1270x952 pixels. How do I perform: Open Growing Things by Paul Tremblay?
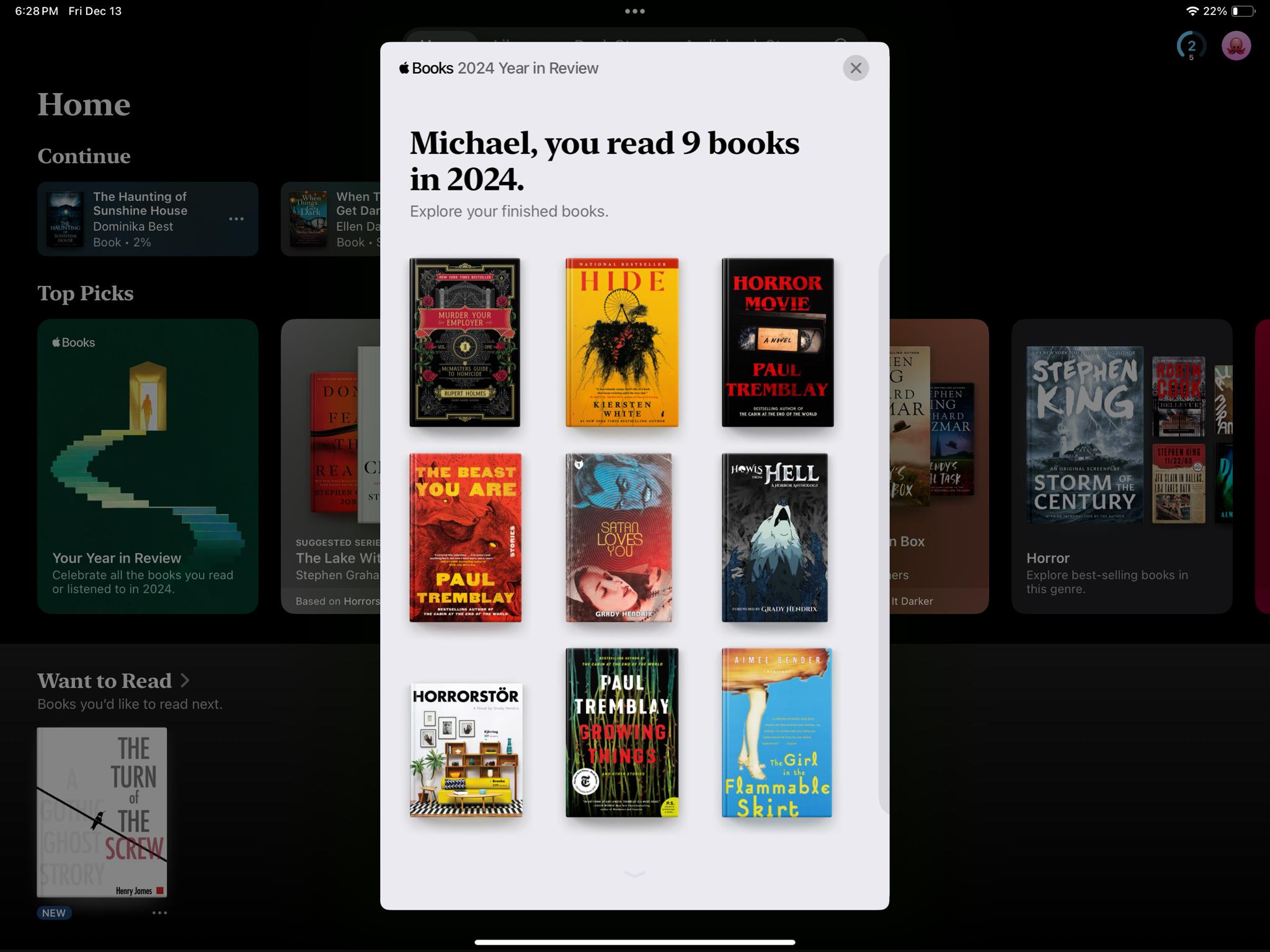click(x=622, y=732)
